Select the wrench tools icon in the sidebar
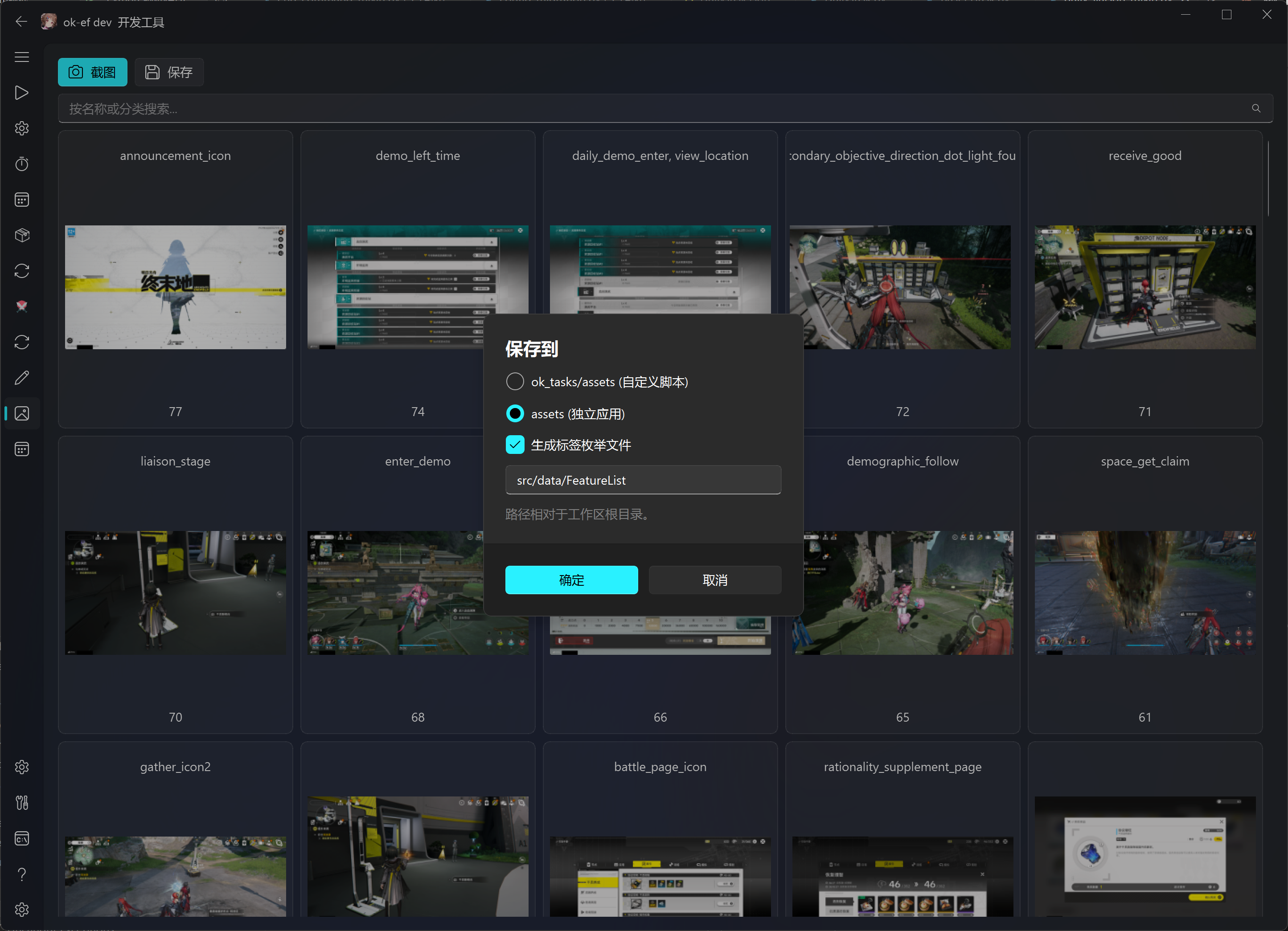This screenshot has width=1288, height=931. pyautogui.click(x=21, y=803)
